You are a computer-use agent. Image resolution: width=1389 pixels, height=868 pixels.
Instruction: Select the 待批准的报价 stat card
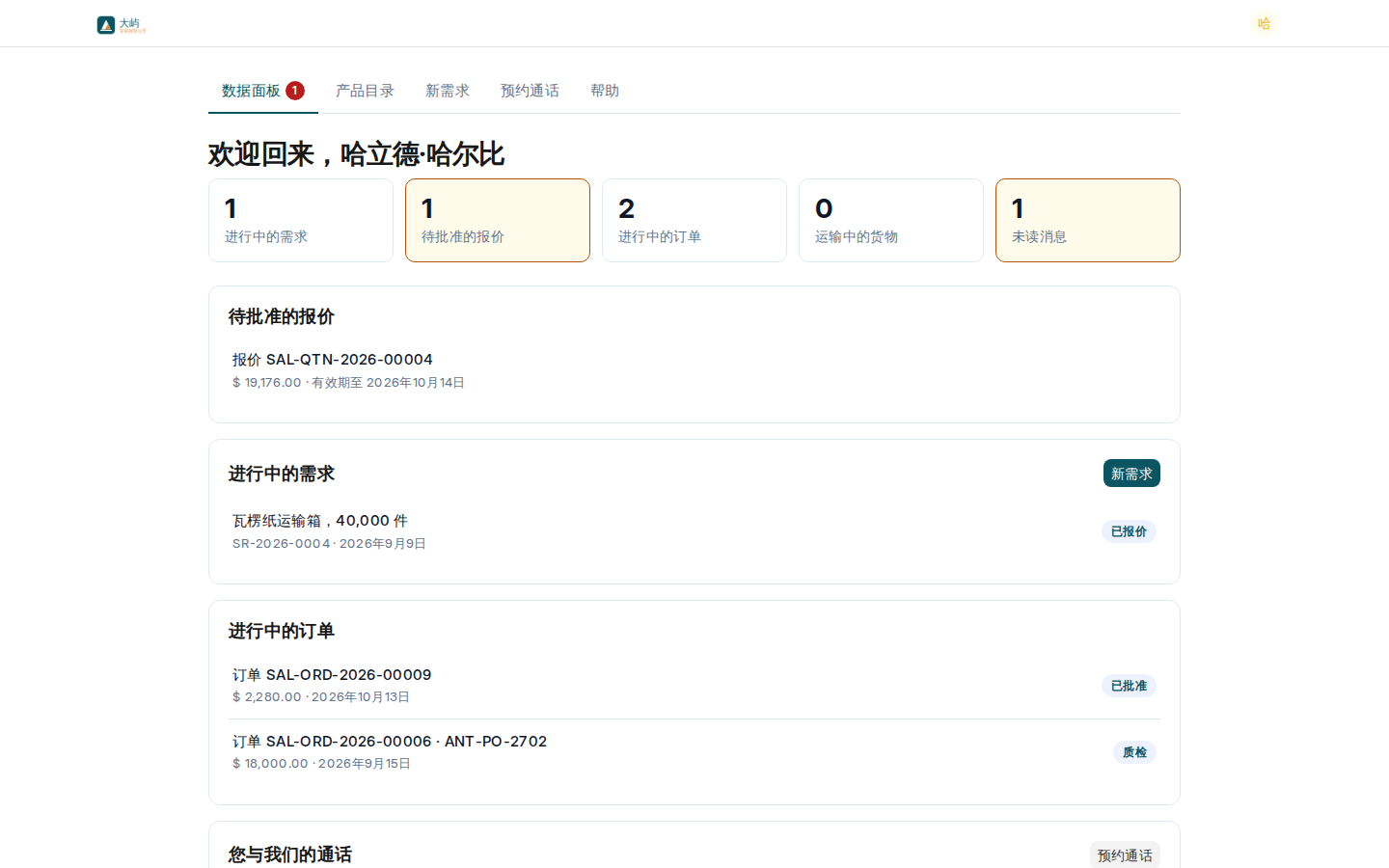tap(498, 220)
